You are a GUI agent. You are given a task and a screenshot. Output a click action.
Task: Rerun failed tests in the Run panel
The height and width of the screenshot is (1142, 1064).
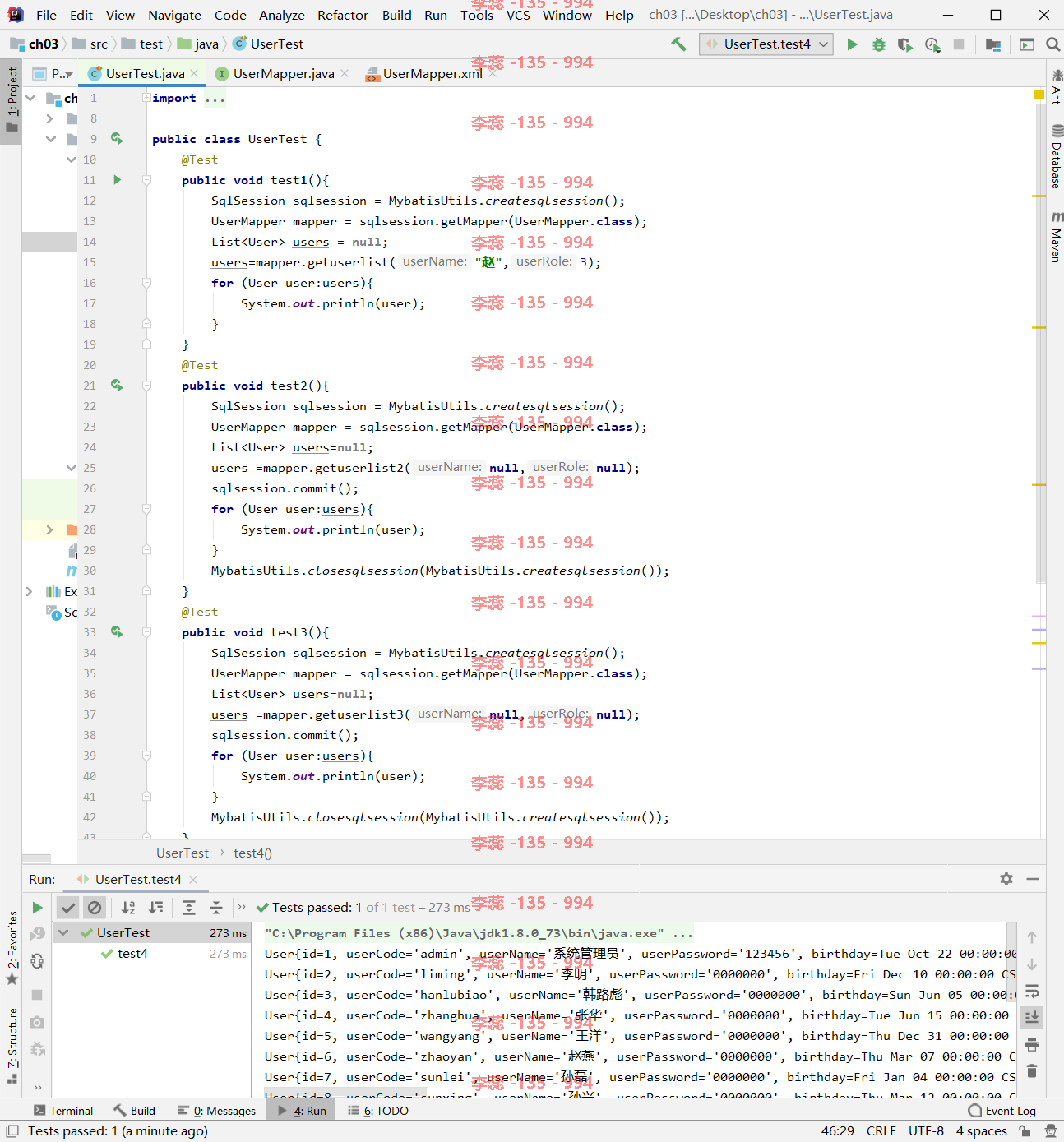point(37,934)
